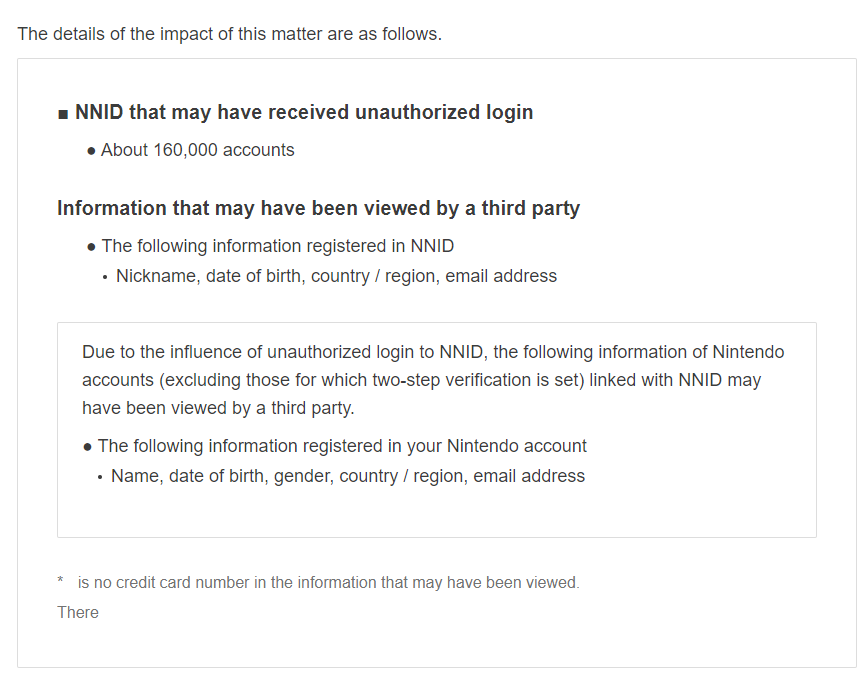
Task: Click the square bullet before the NNID heading
Action: [63, 114]
